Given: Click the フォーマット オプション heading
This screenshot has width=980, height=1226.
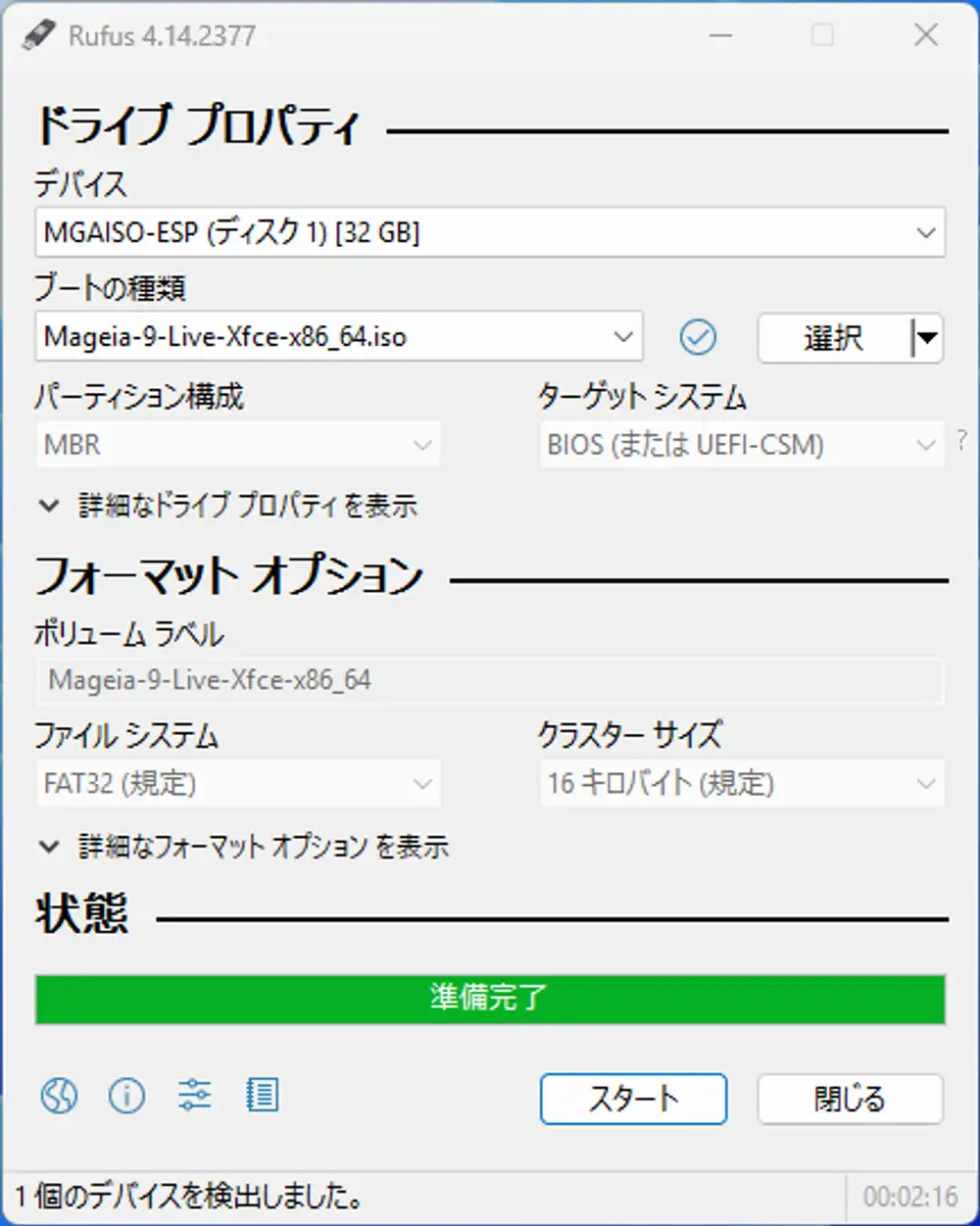Looking at the screenshot, I should [228, 576].
